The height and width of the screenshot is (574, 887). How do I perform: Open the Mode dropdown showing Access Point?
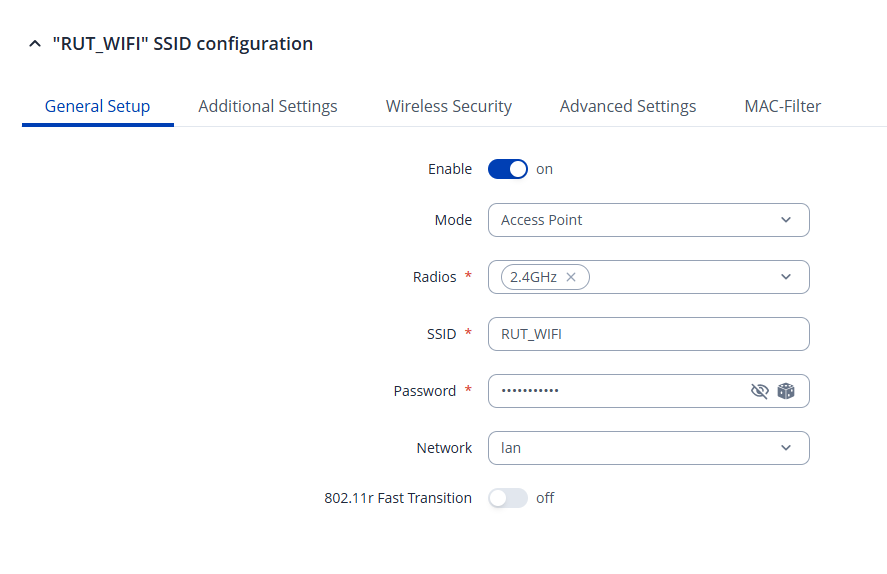(647, 220)
